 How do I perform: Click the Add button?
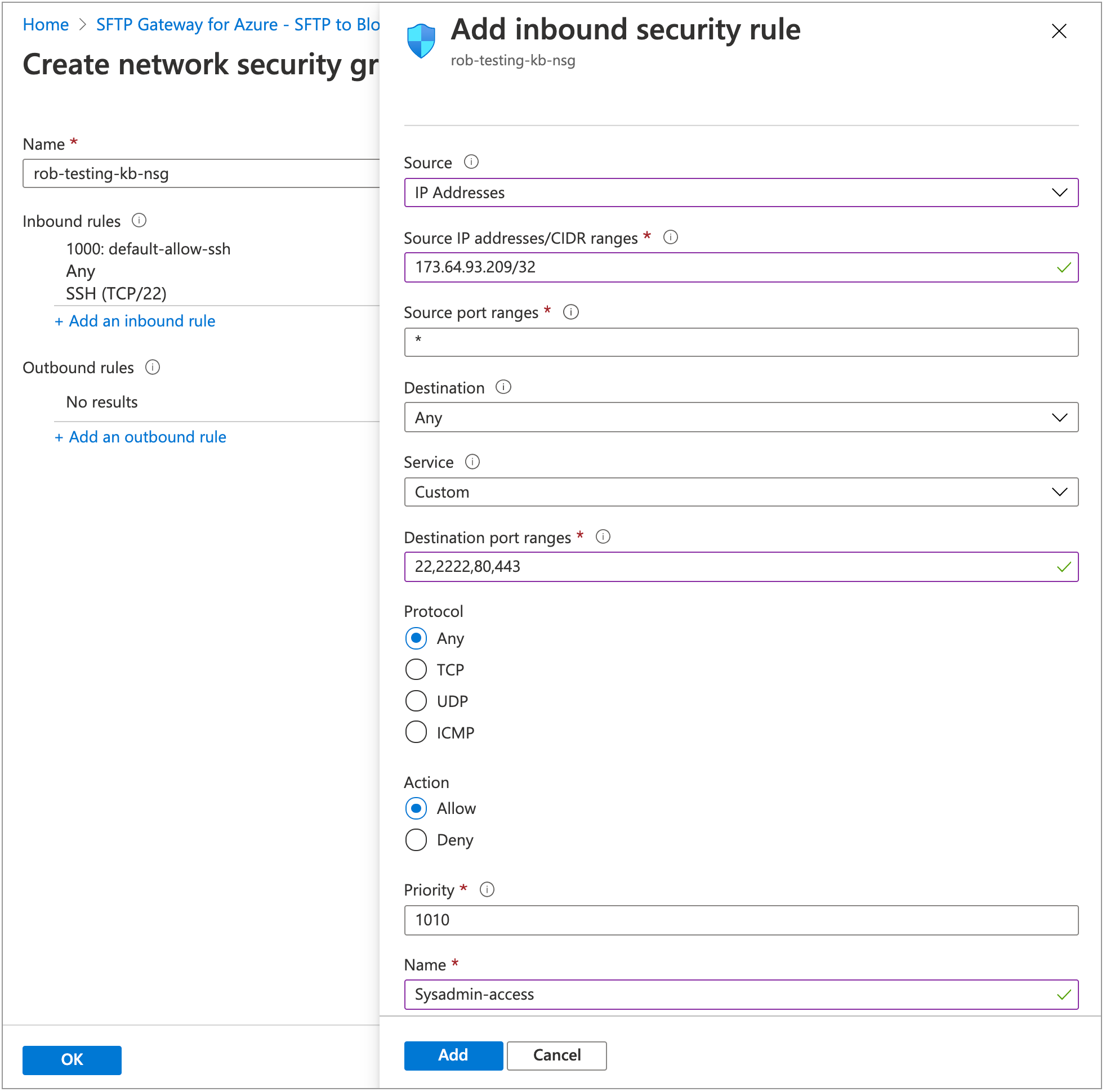pyautogui.click(x=453, y=1055)
